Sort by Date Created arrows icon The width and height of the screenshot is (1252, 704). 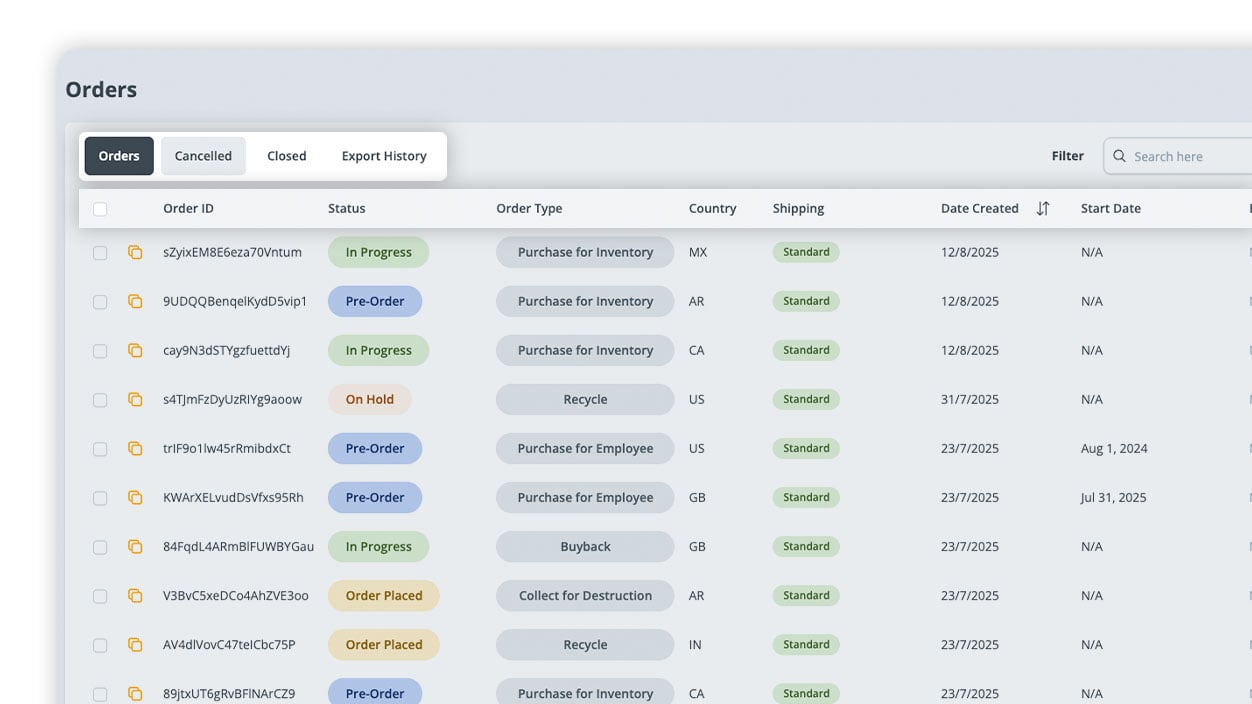tap(1043, 209)
